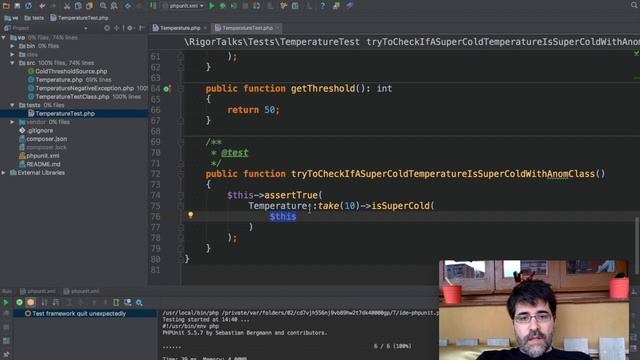Collapse the vo project root folder
This screenshot has width=640, height=360.
[x=4, y=38]
